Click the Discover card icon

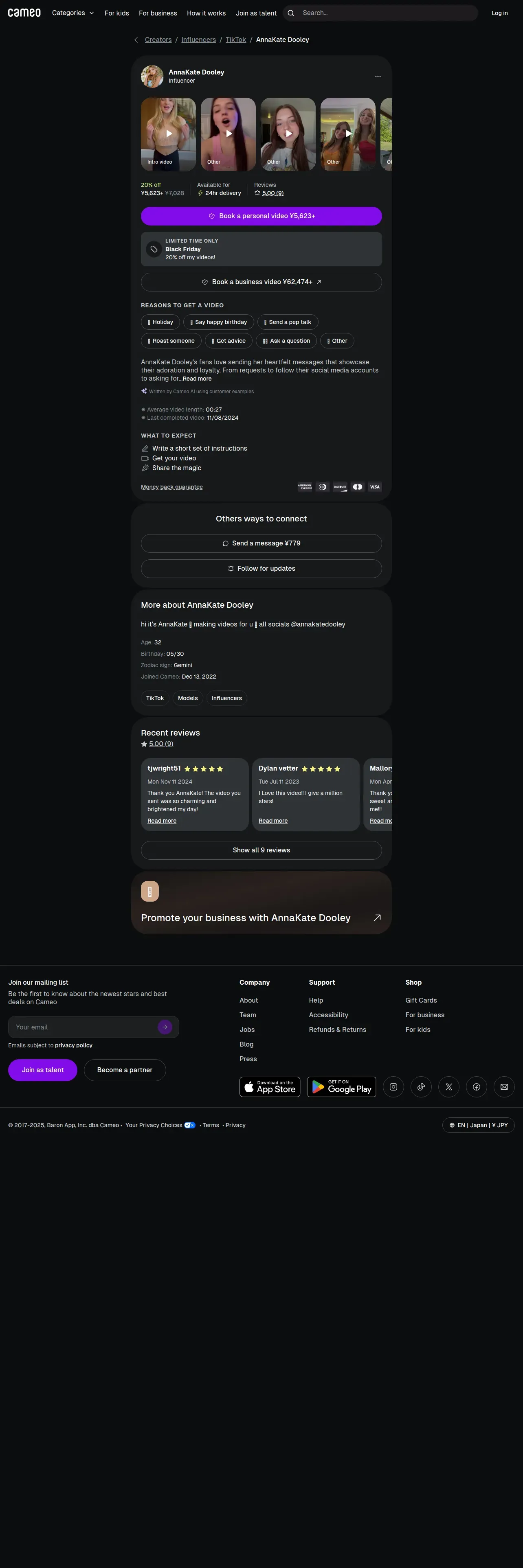click(341, 487)
